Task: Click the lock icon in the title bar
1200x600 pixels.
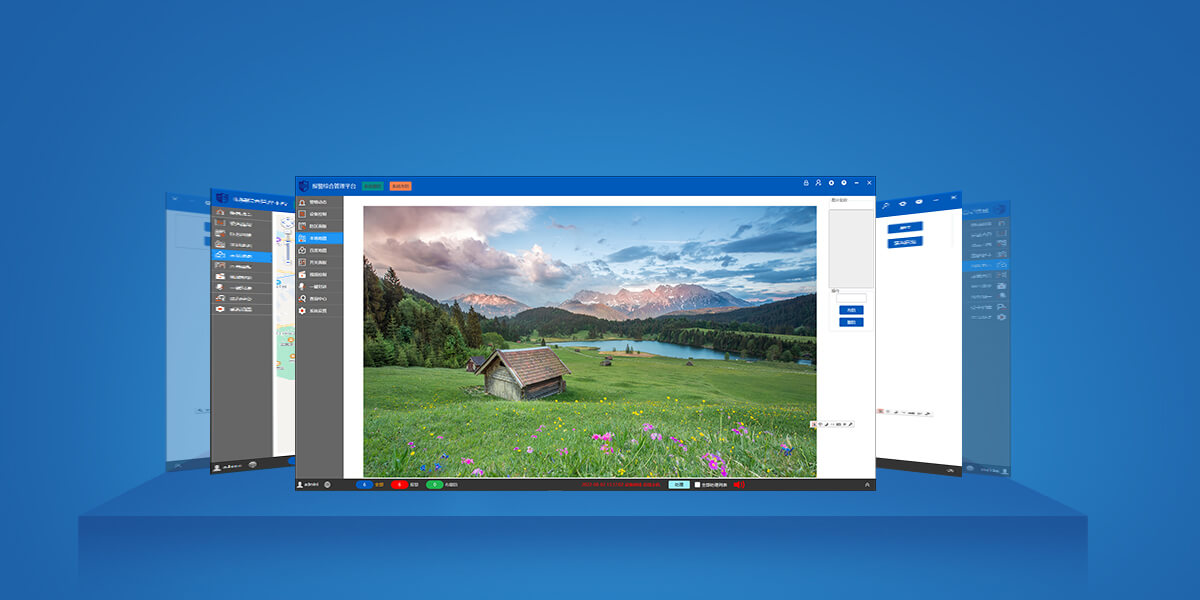Action: pos(806,183)
